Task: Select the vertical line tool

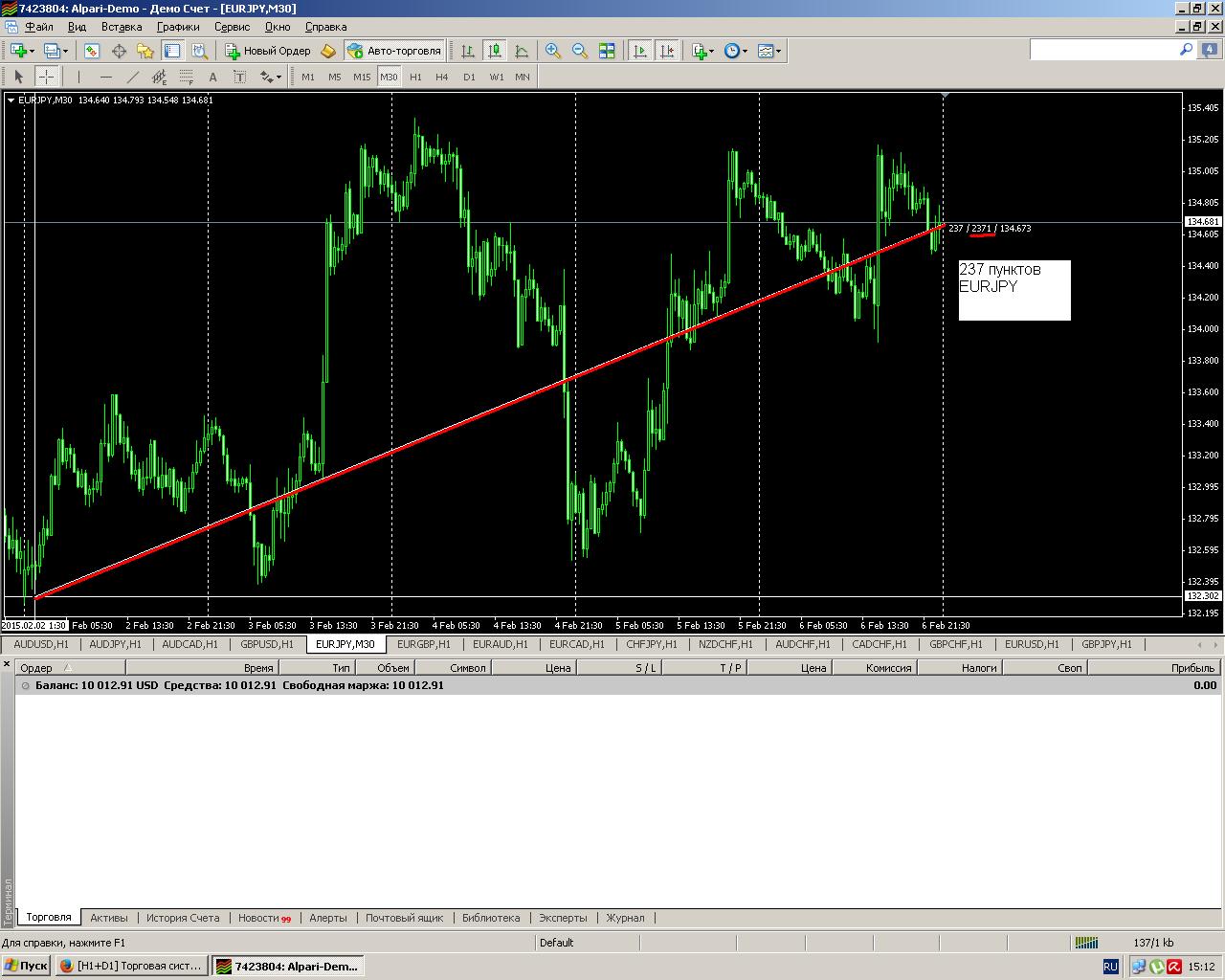Action: pyautogui.click(x=78, y=77)
